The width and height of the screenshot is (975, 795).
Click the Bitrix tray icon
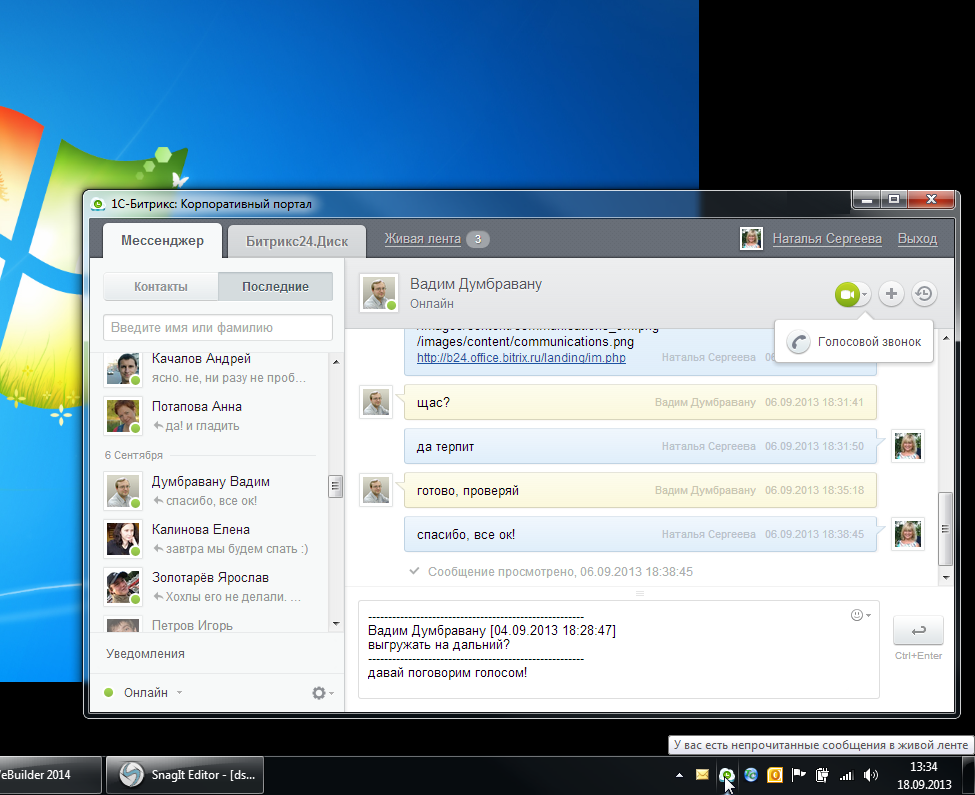coord(726,775)
